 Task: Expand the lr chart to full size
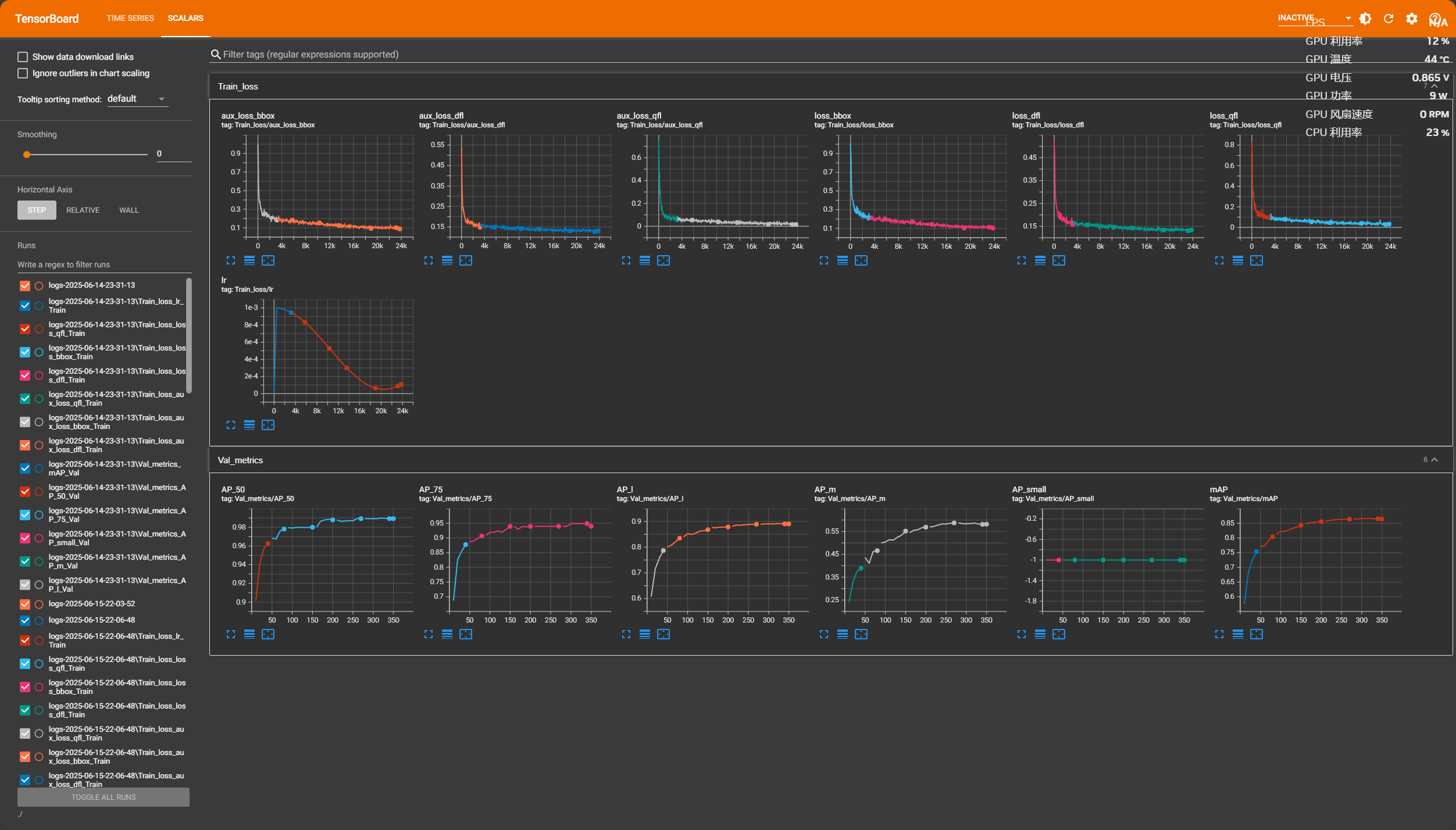tap(231, 425)
